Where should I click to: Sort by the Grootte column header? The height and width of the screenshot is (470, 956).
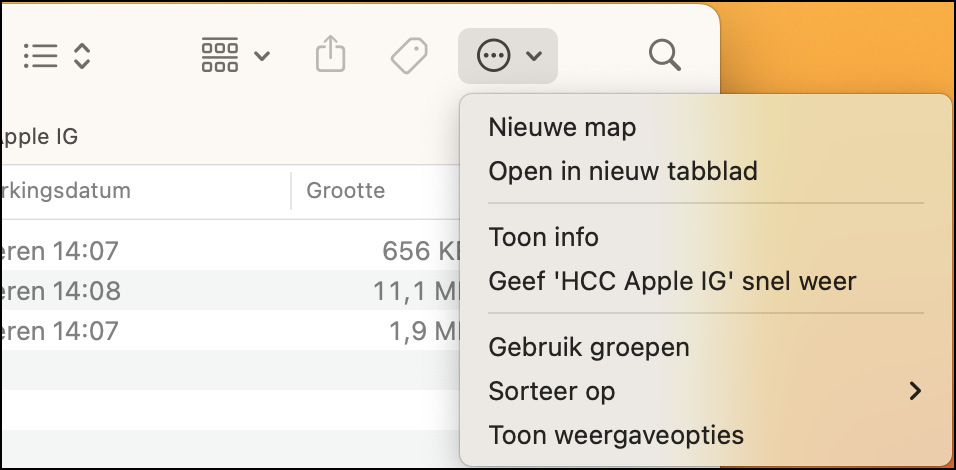pyautogui.click(x=345, y=191)
